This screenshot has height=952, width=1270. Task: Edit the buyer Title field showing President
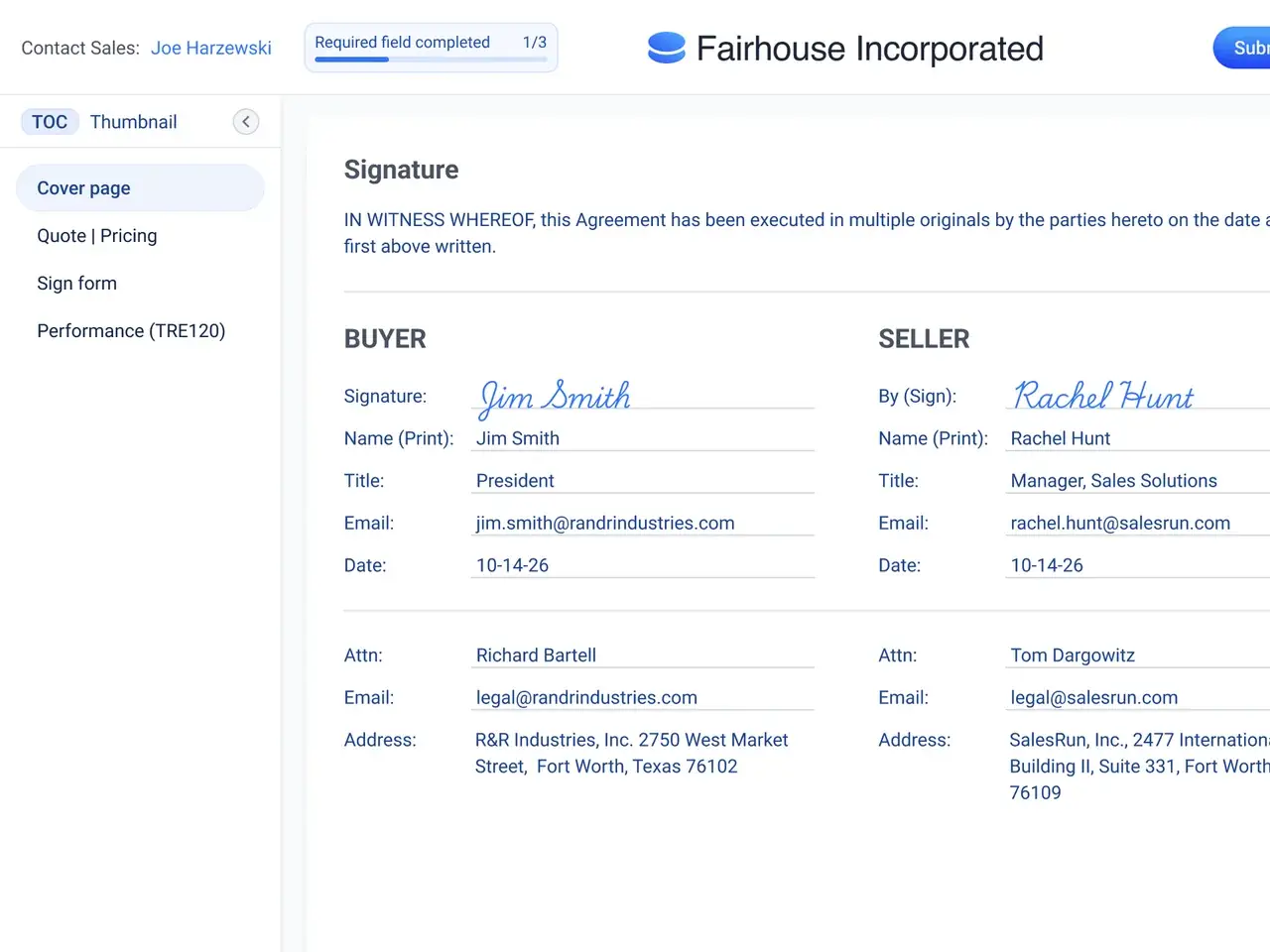tap(641, 481)
